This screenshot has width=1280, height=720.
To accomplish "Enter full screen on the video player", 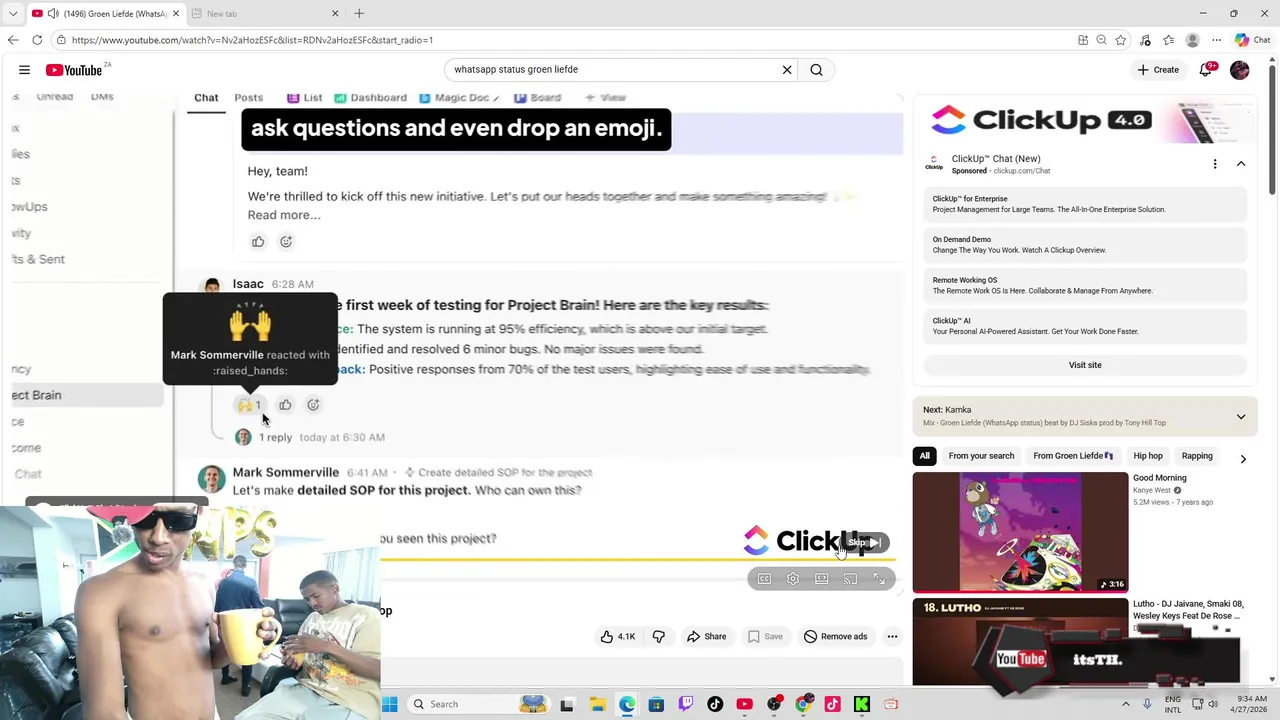I will 879,579.
